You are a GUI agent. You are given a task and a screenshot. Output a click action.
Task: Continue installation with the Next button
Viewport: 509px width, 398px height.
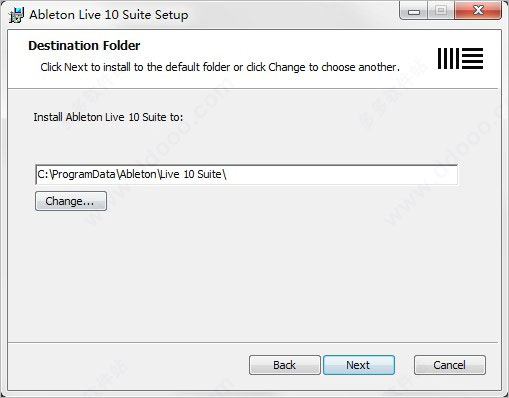coord(359,365)
